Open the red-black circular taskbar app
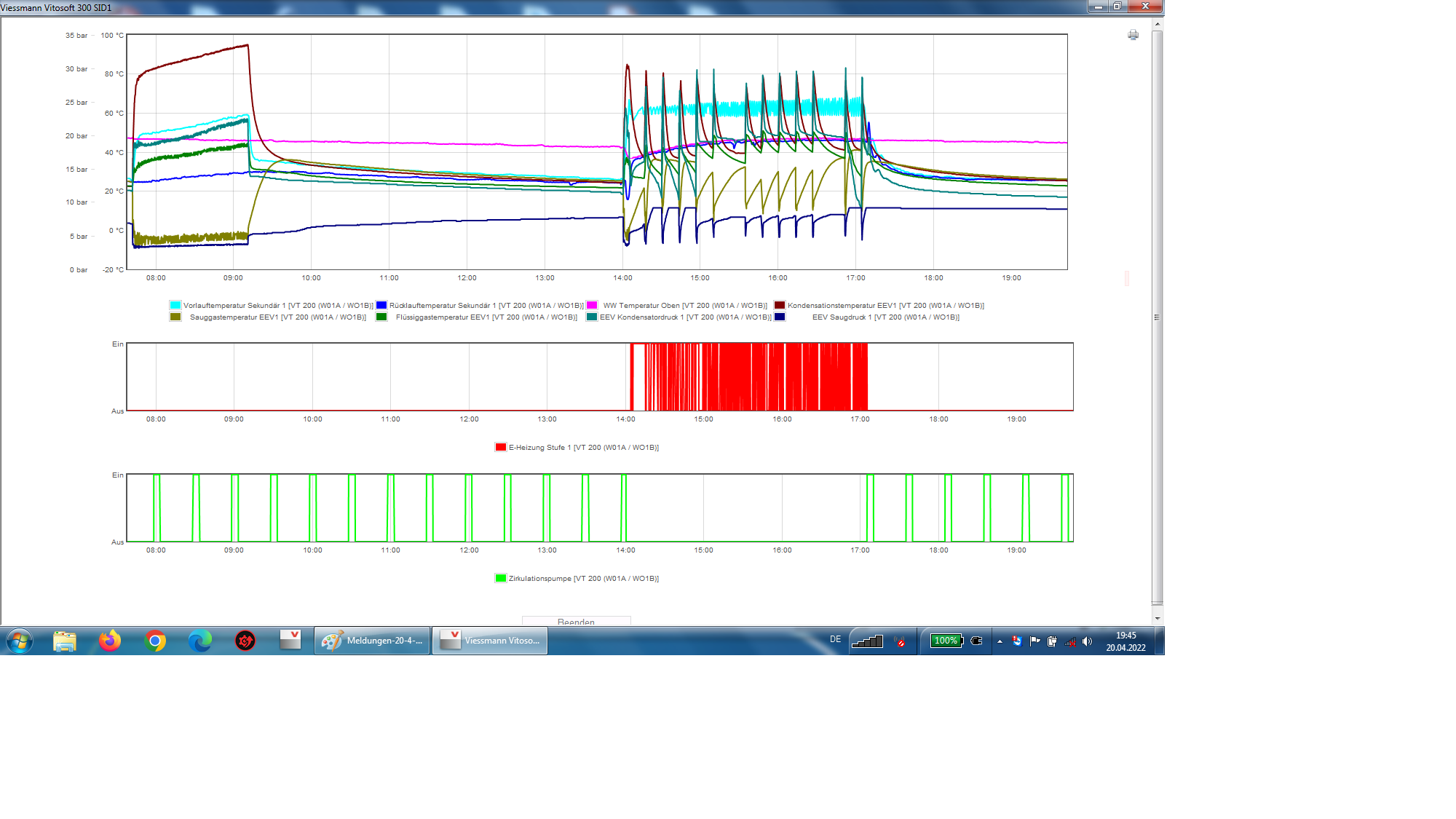 pos(245,641)
